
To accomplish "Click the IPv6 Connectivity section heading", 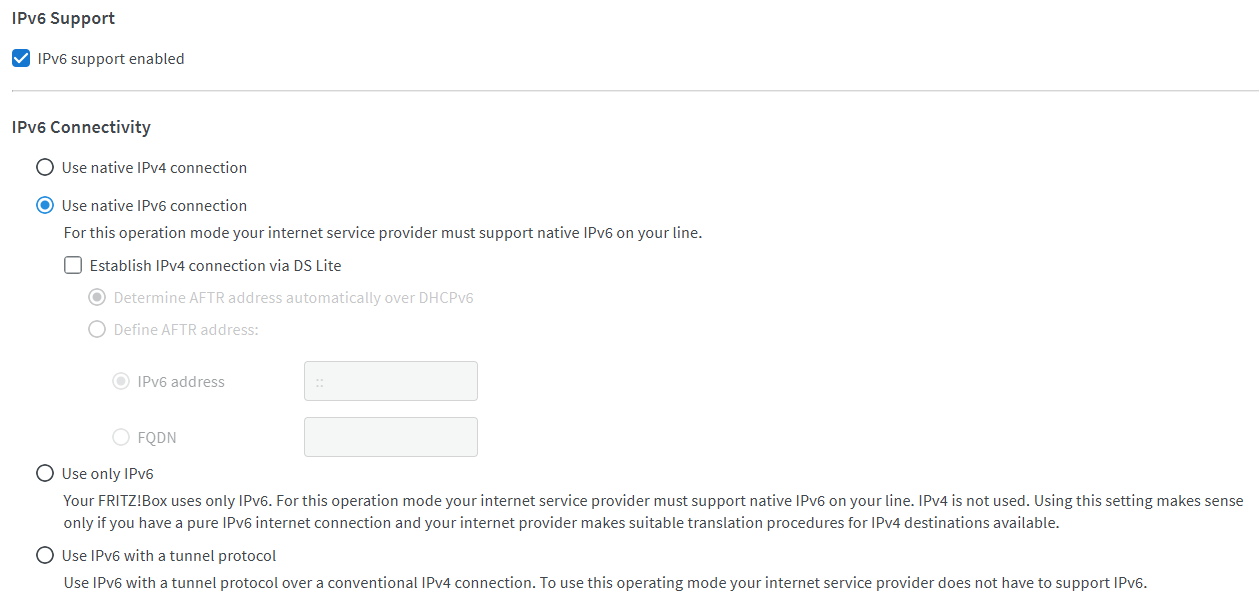I will (81, 127).
